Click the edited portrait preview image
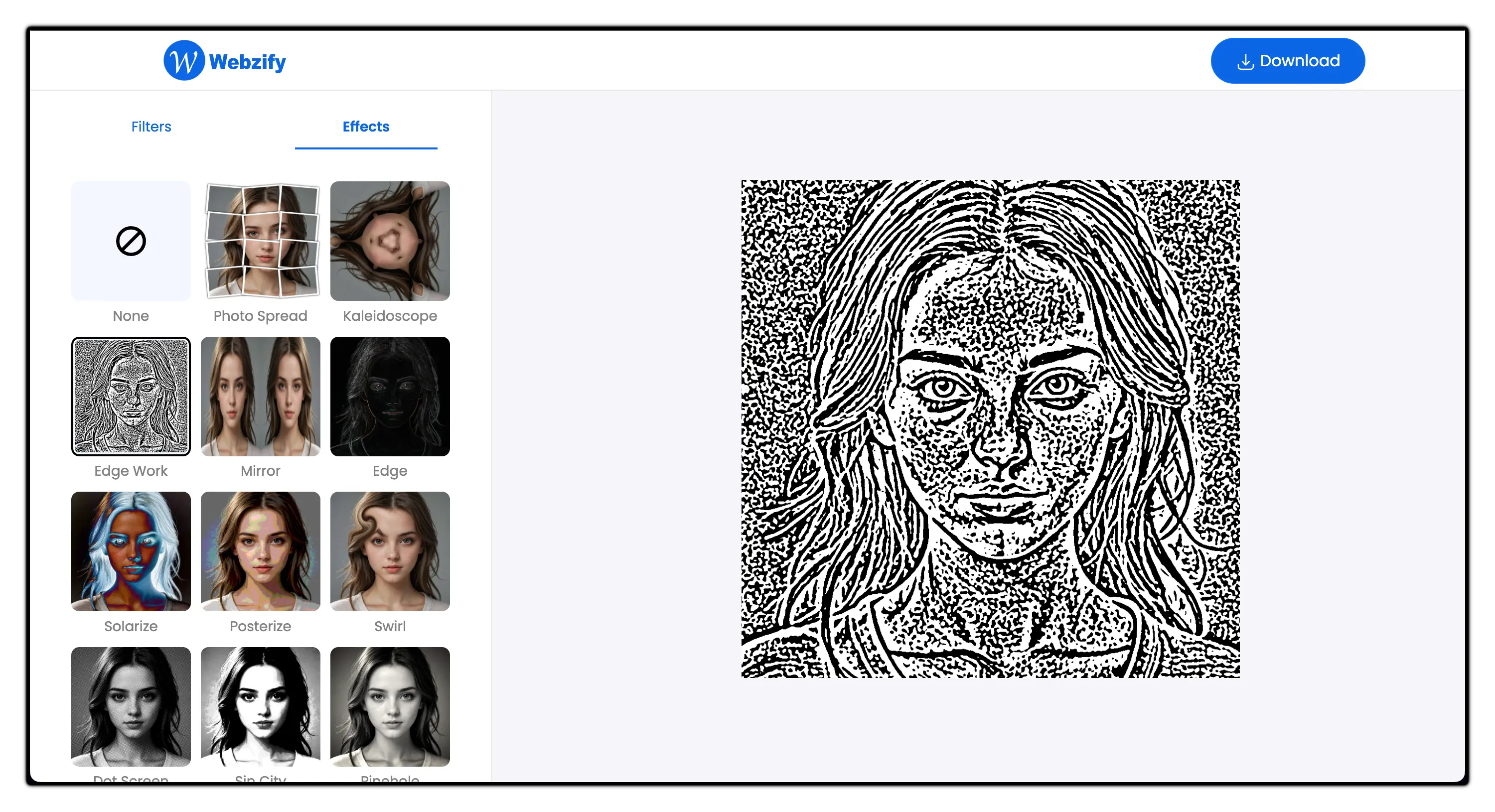The width and height of the screenshot is (1495, 812). pyautogui.click(x=990, y=428)
